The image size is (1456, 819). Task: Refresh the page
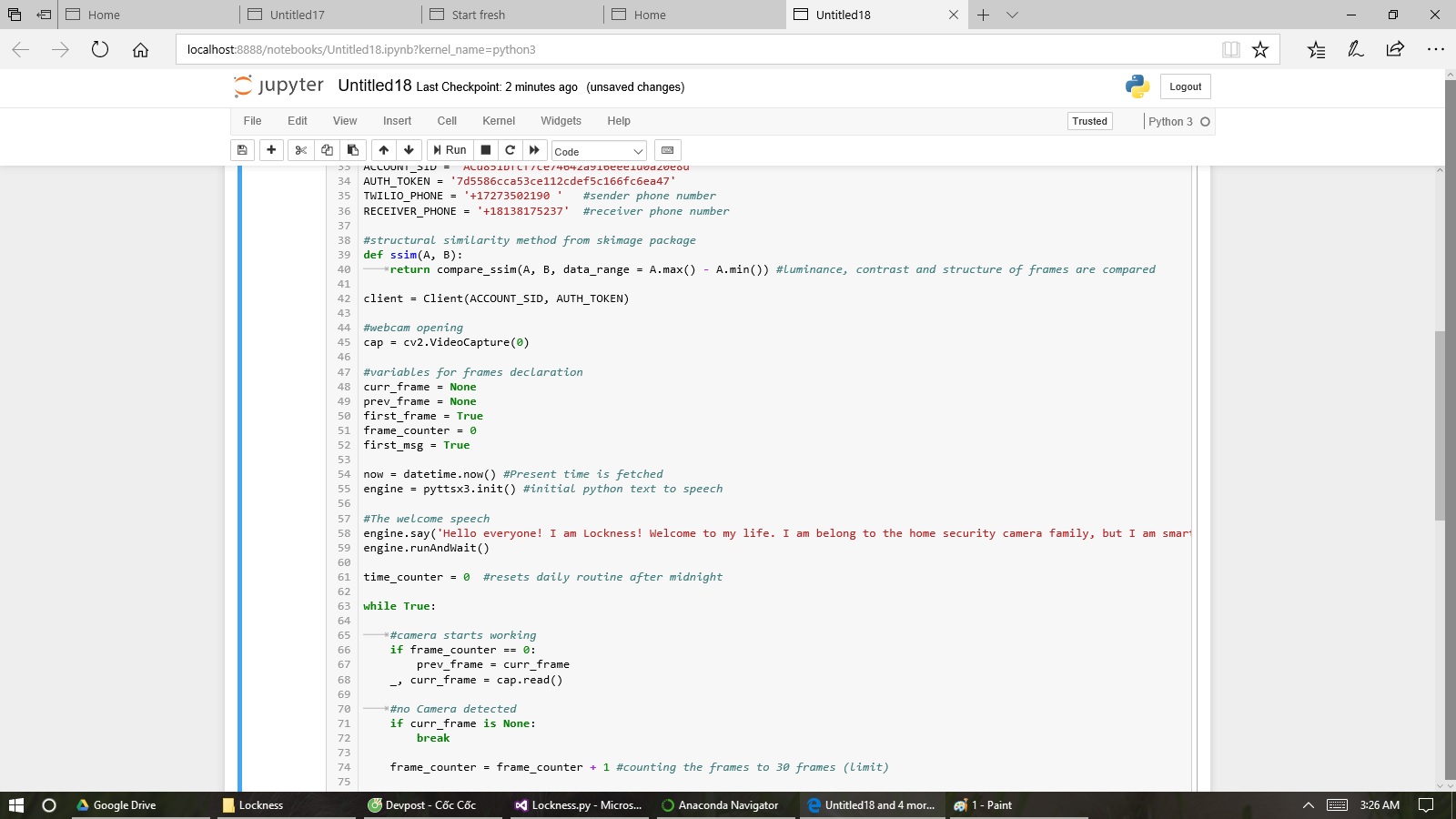click(x=100, y=49)
